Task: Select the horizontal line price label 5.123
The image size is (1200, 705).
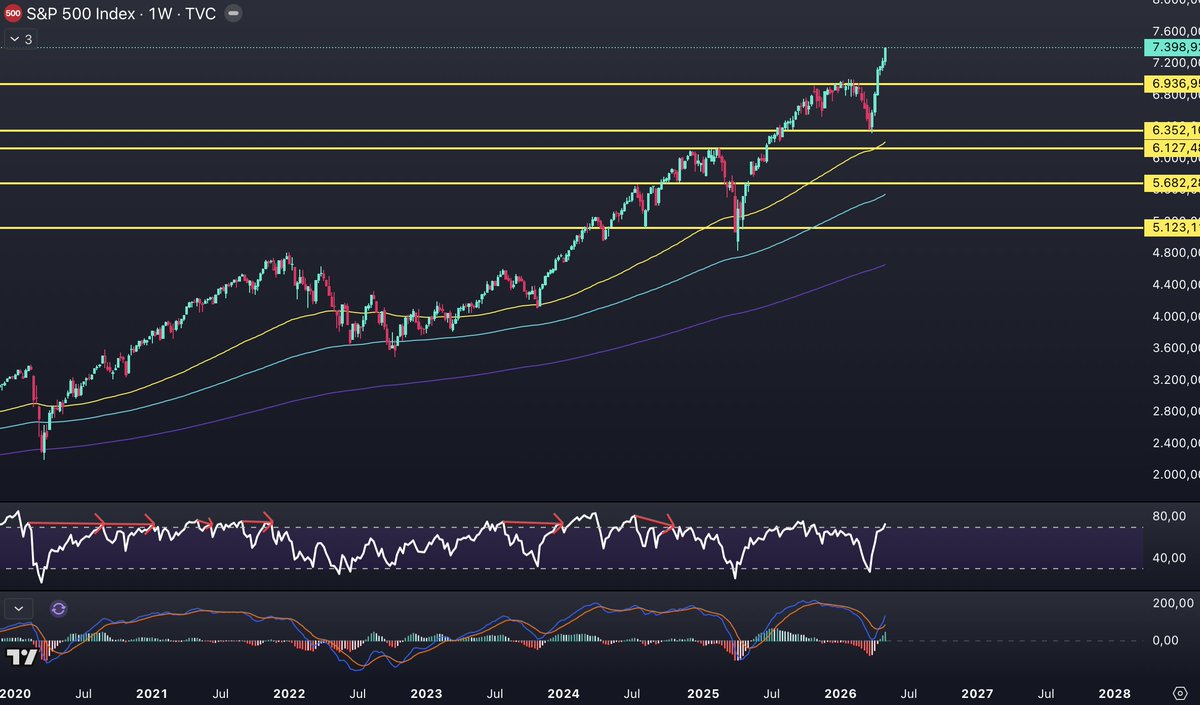Action: (x=1172, y=228)
